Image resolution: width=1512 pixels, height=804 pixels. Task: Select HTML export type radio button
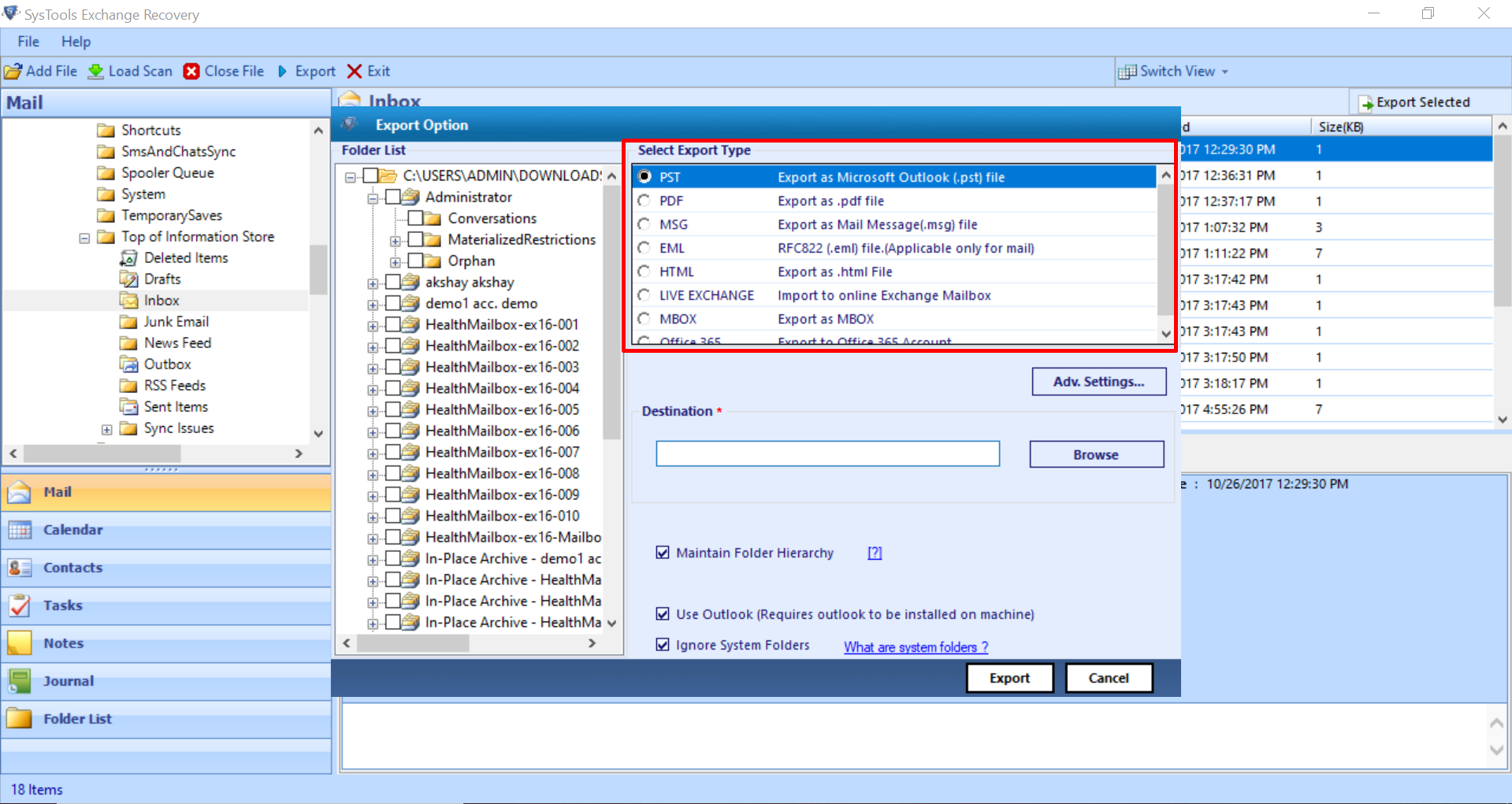click(645, 272)
